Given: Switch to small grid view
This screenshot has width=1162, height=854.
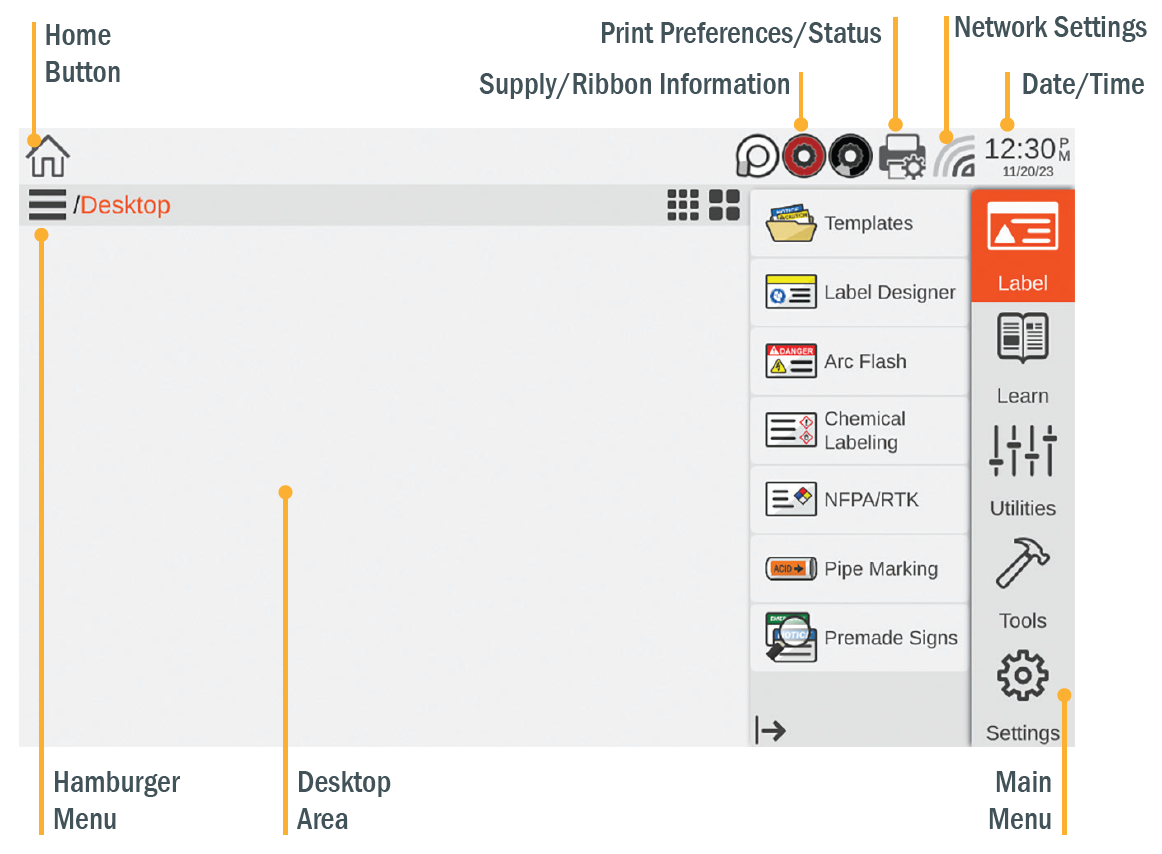Looking at the screenshot, I should (x=683, y=205).
